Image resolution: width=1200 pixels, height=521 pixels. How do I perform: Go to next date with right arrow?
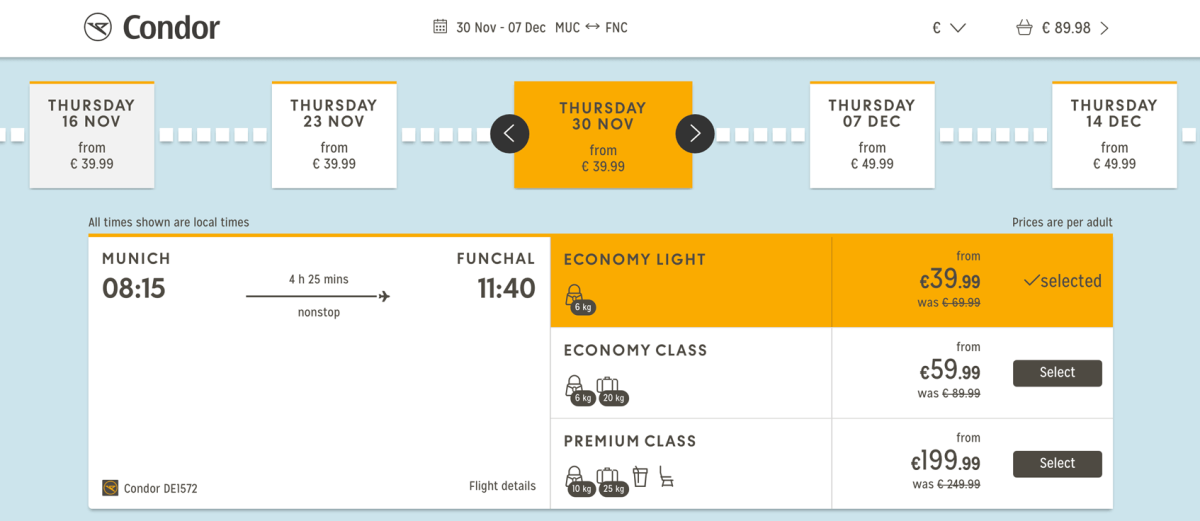tap(695, 134)
